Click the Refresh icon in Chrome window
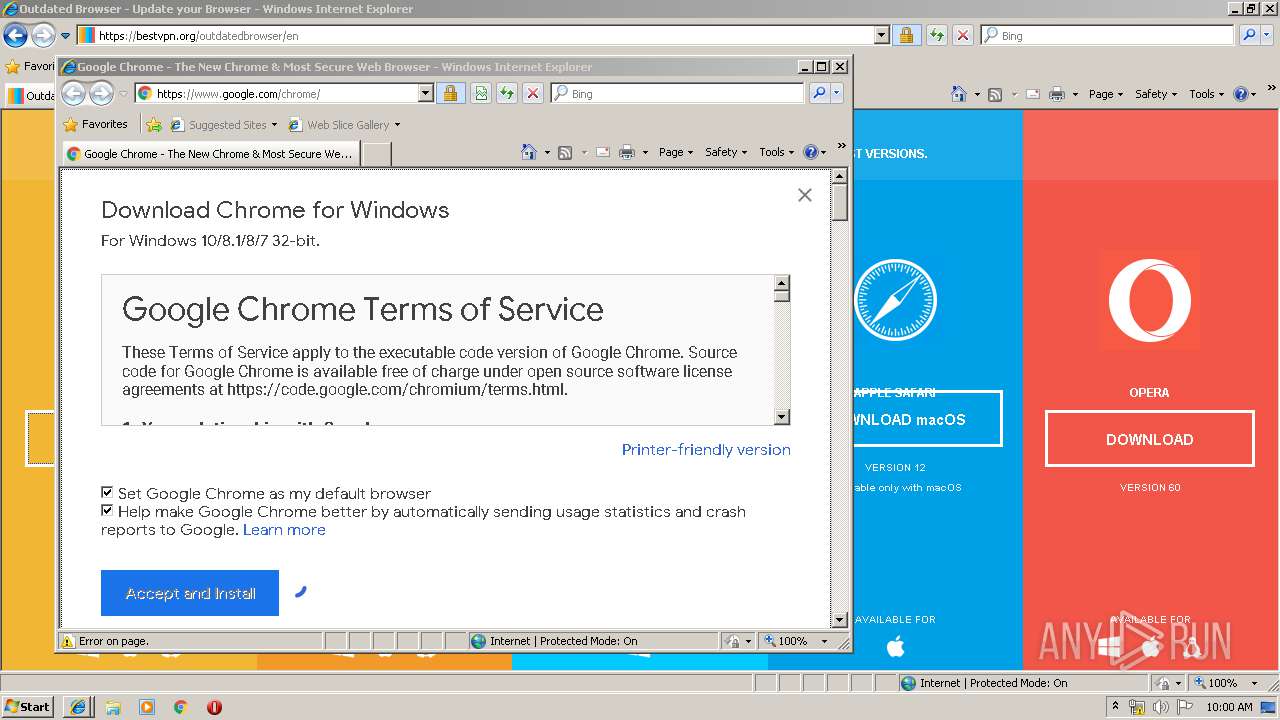Viewport: 1280px width, 720px height. tap(507, 93)
